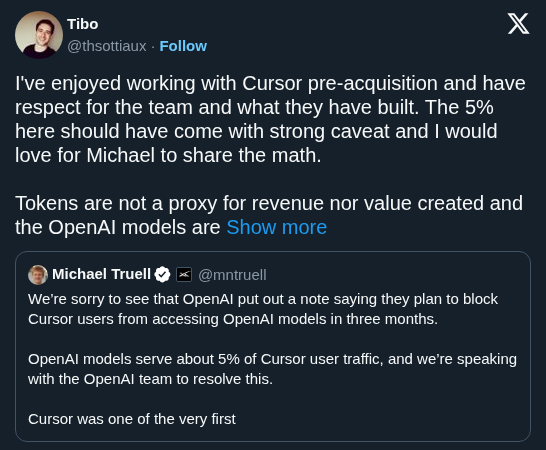
Task: Click the Michael Truell name
Action: pos(101,274)
